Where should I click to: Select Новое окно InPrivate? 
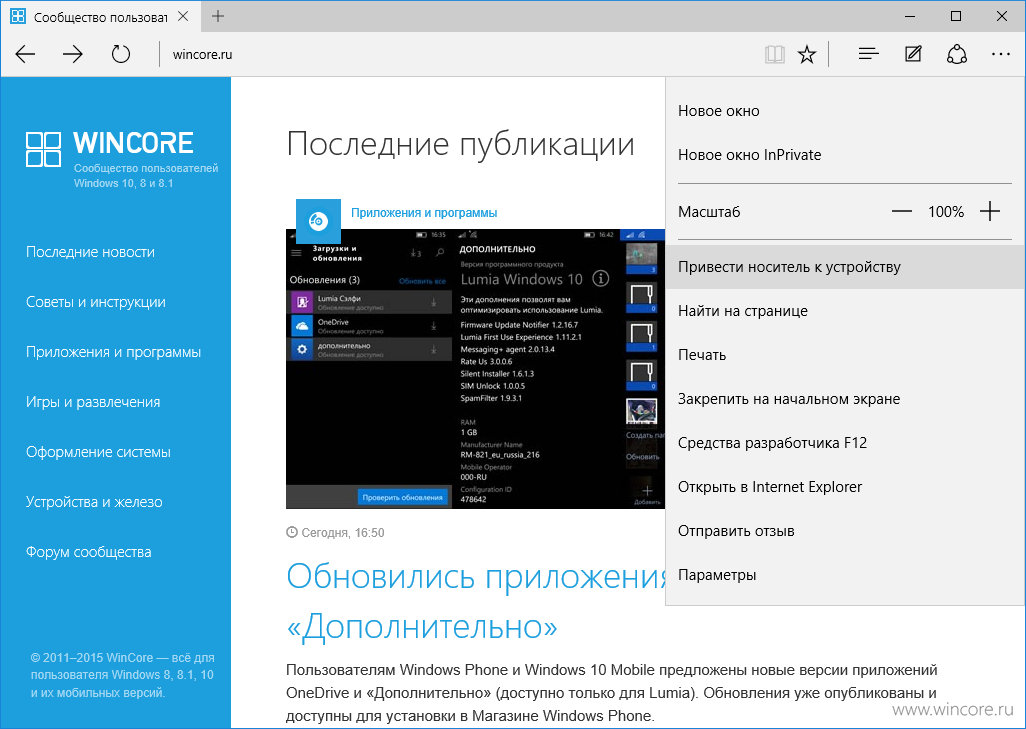pos(845,155)
